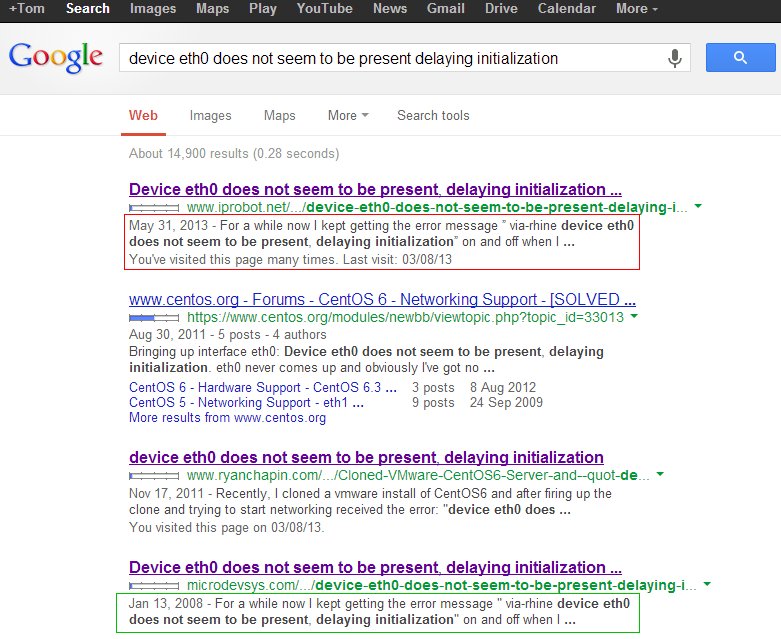Click 'You've visited this page many times' text
The image size is (781, 639).
tap(233, 259)
